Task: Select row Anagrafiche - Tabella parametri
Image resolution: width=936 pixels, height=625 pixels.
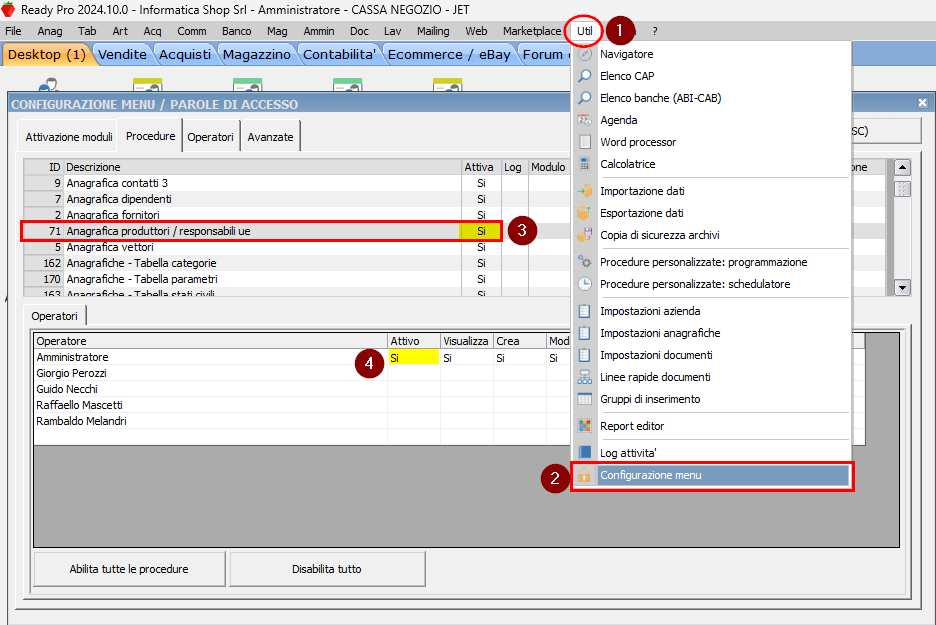Action: [x=263, y=279]
